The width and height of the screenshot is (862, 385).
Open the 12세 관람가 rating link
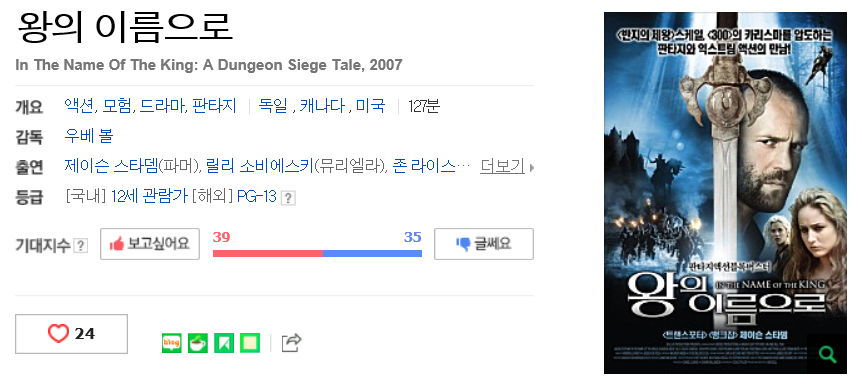pos(150,196)
